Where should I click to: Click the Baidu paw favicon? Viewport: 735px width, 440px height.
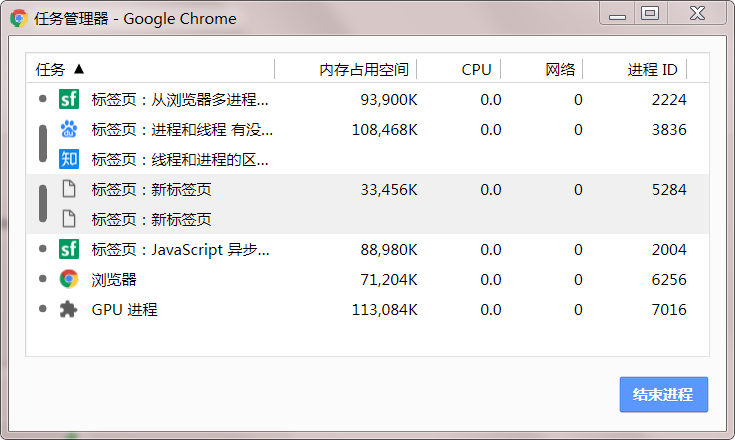click(69, 129)
